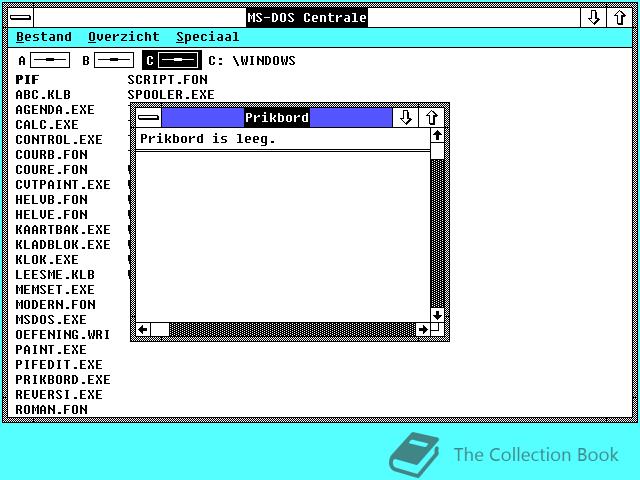Click the Prikbord vertical scroll thumb
The width and height of the screenshot is (640, 480).
point(437,151)
